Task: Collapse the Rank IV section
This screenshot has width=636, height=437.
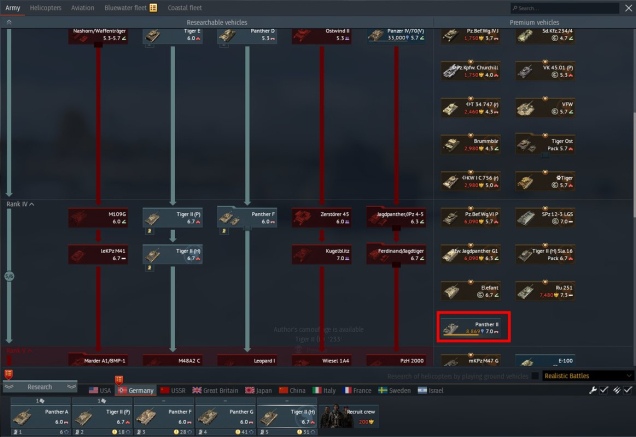Action: pos(20,204)
